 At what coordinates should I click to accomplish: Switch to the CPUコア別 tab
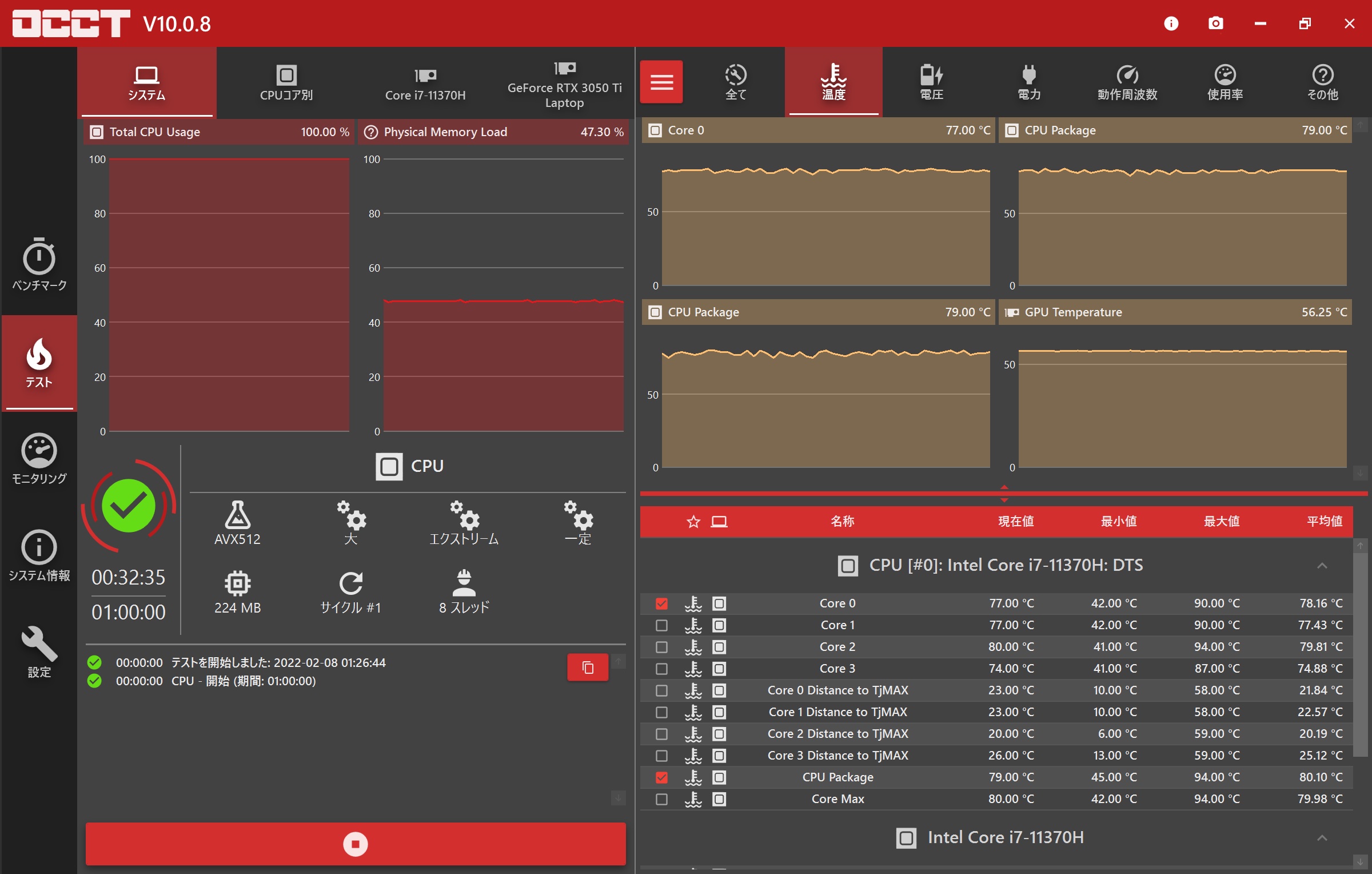[x=286, y=82]
